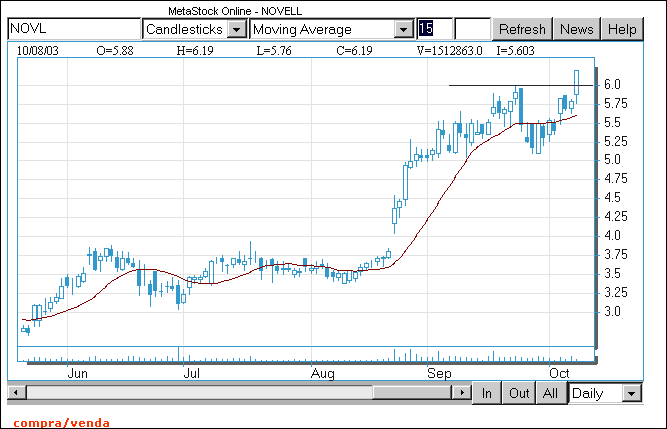This screenshot has width=667, height=429.
Task: Click the indicator value I=5.603
Action: (515, 51)
